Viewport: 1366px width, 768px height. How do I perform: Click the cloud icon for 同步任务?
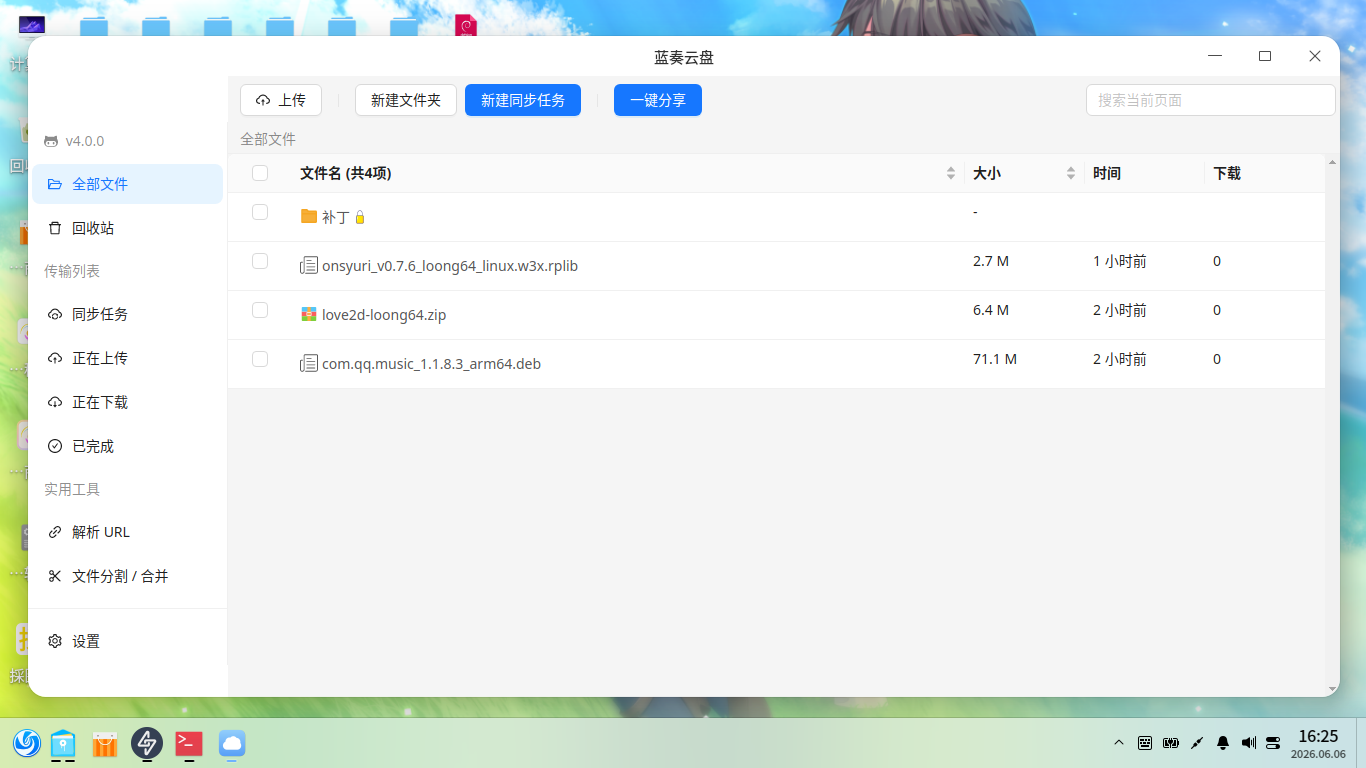click(55, 314)
